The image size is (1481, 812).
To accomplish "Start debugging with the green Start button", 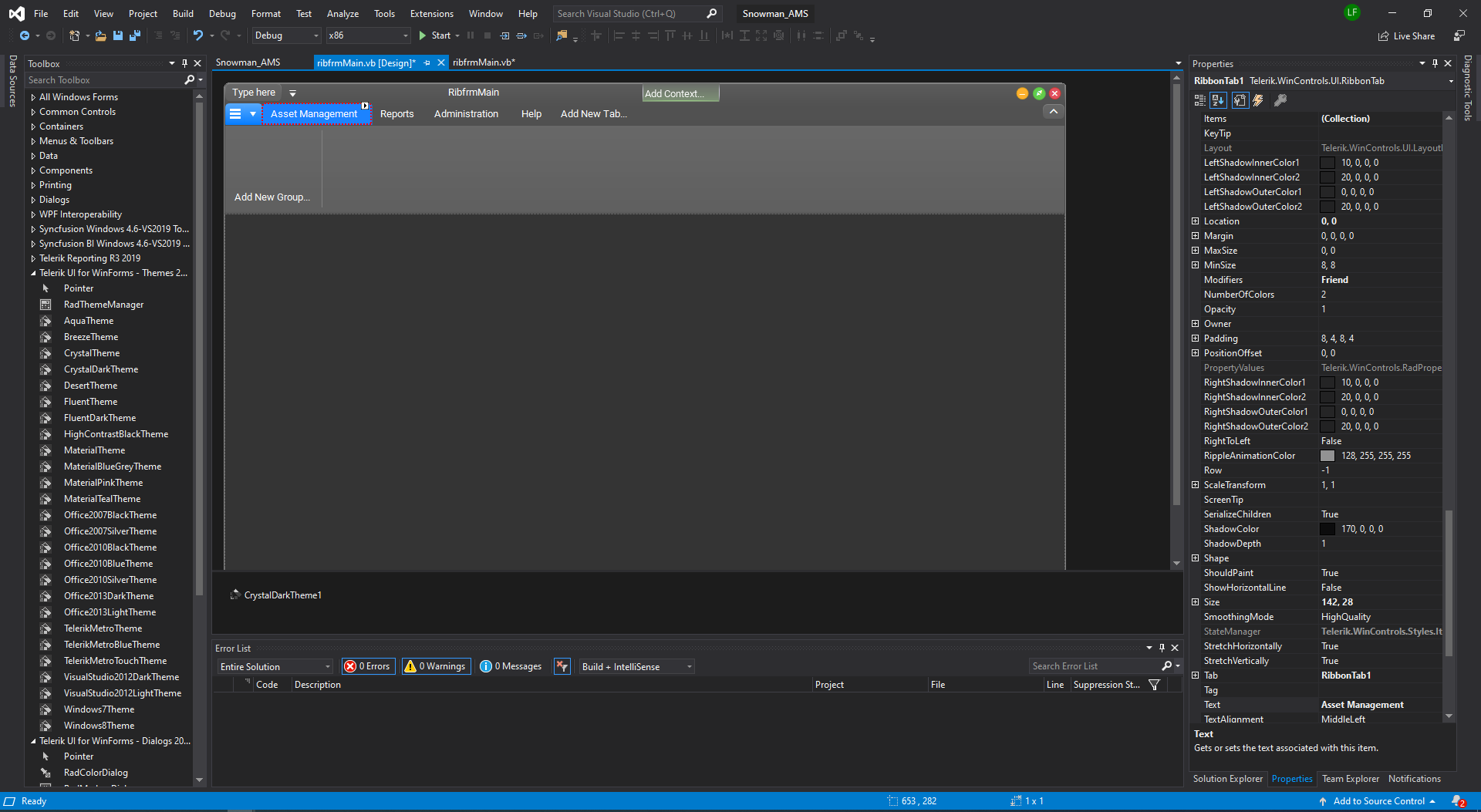I will pos(435,35).
